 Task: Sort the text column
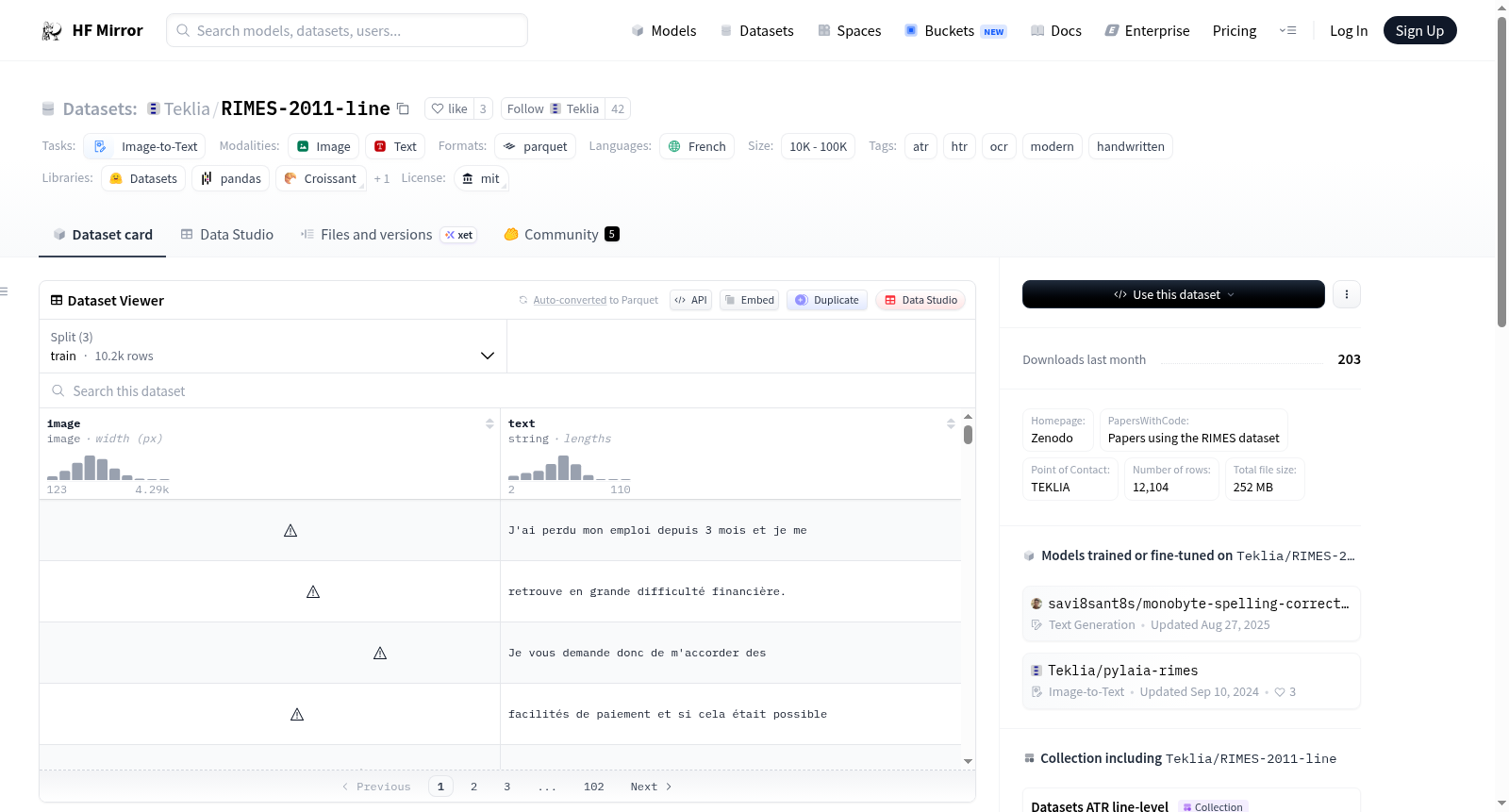[951, 423]
